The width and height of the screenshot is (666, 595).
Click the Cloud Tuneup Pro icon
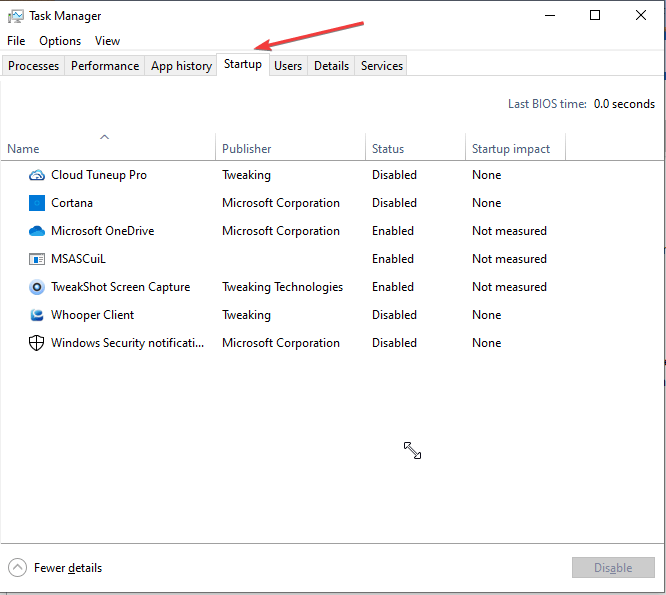pos(37,175)
